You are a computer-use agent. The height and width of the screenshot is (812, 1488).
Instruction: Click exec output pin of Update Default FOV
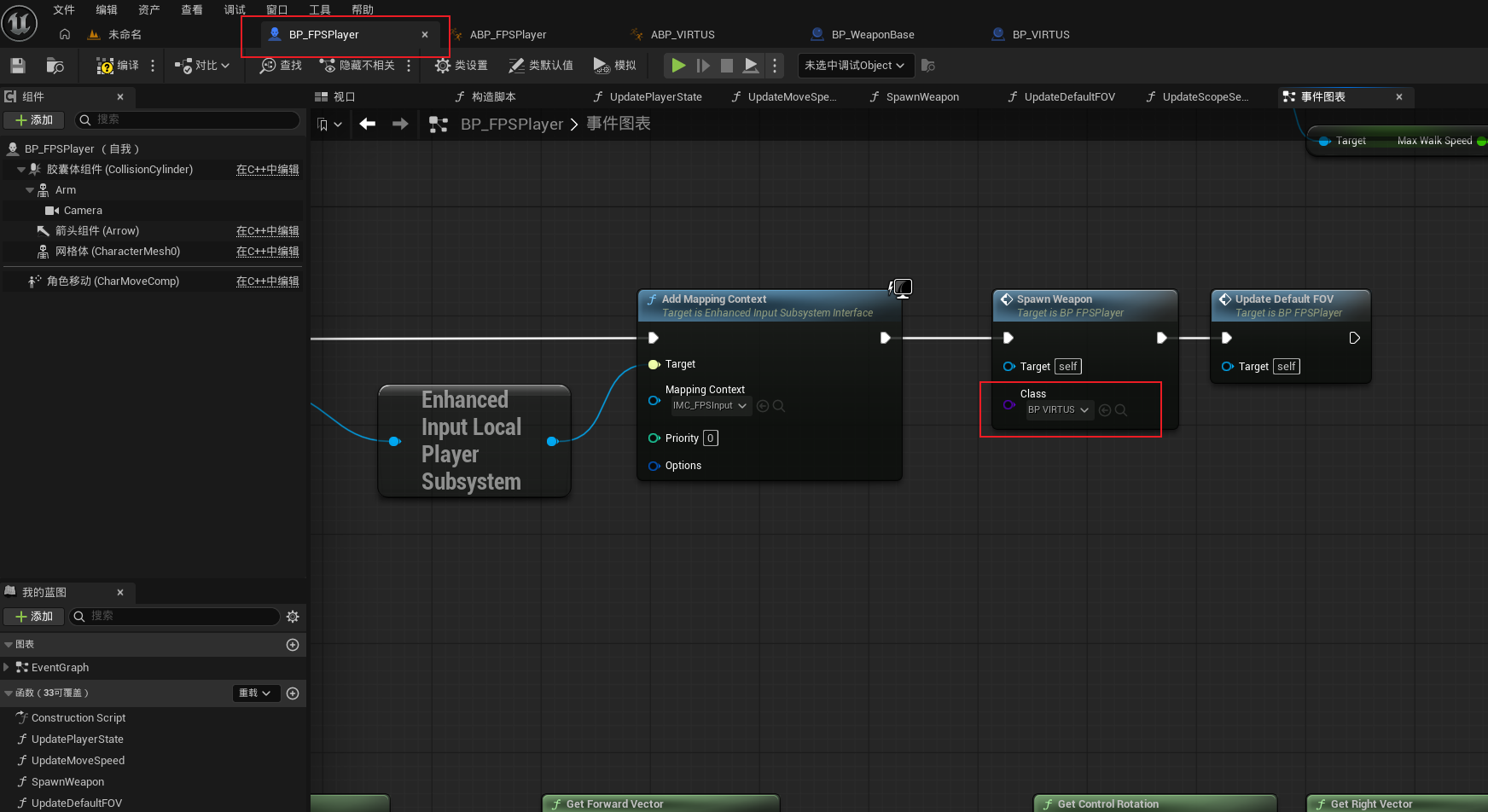tap(1355, 338)
